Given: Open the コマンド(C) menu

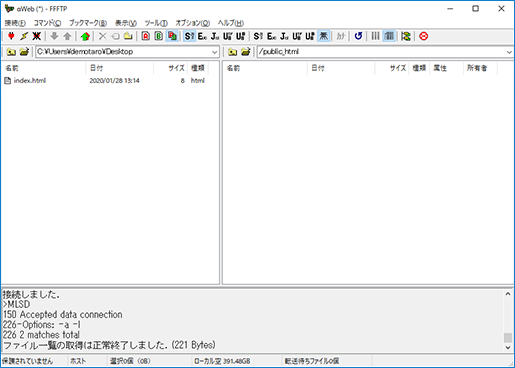Looking at the screenshot, I should [x=47, y=23].
